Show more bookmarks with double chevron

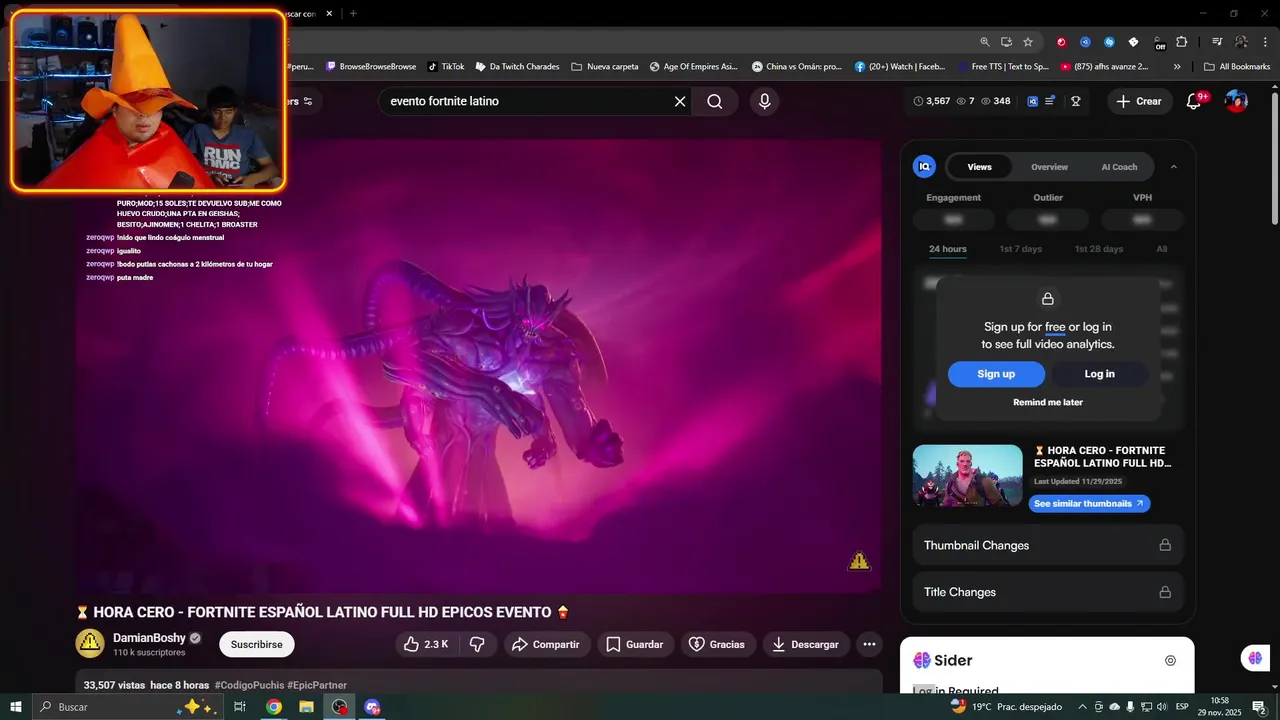(1177, 67)
